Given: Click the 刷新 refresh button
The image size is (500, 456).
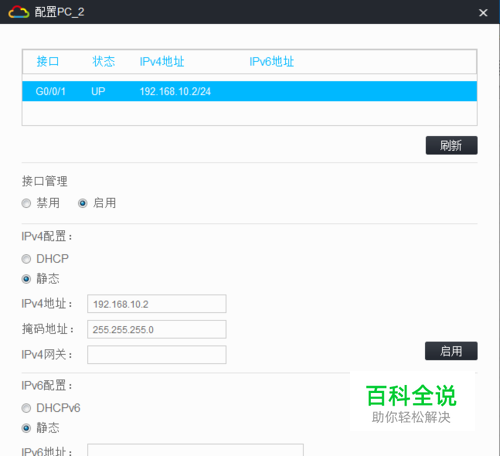Looking at the screenshot, I should tap(451, 145).
